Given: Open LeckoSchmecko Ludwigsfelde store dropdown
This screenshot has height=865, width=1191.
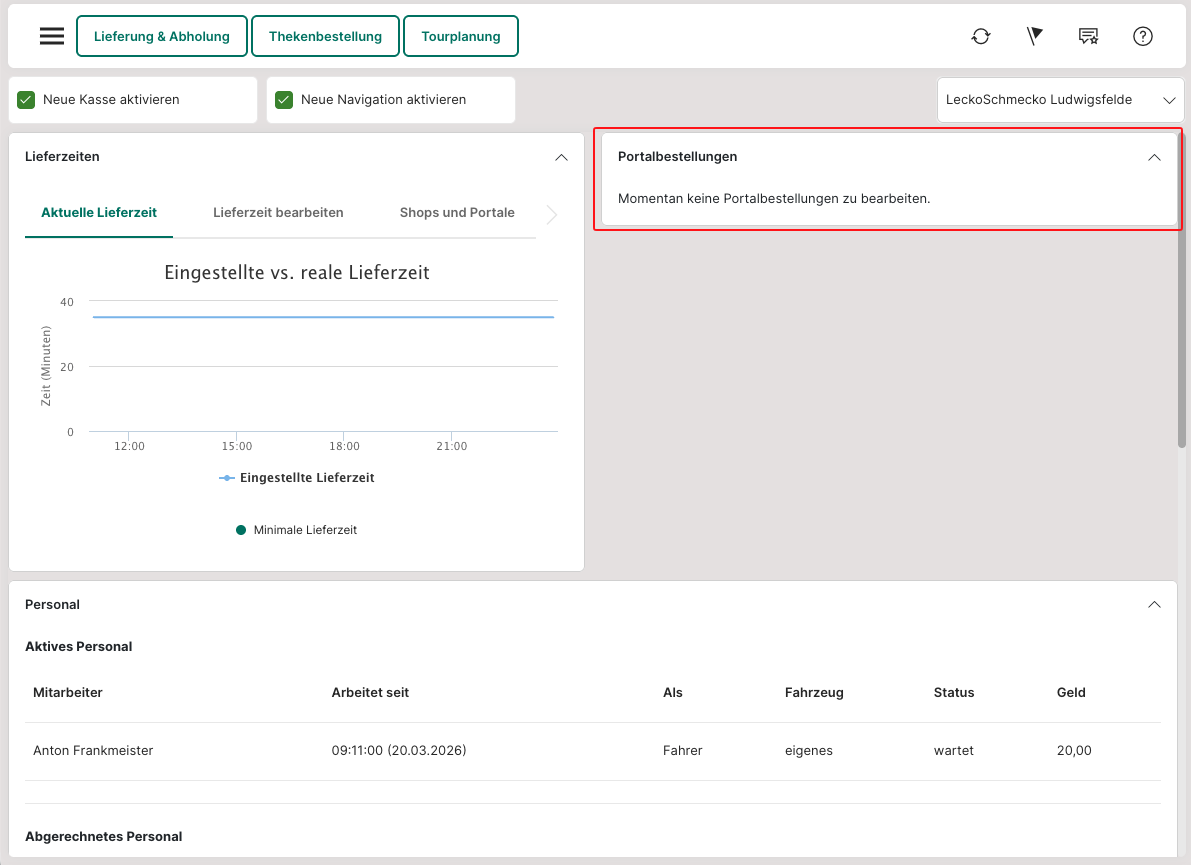Looking at the screenshot, I should click(x=1060, y=100).
